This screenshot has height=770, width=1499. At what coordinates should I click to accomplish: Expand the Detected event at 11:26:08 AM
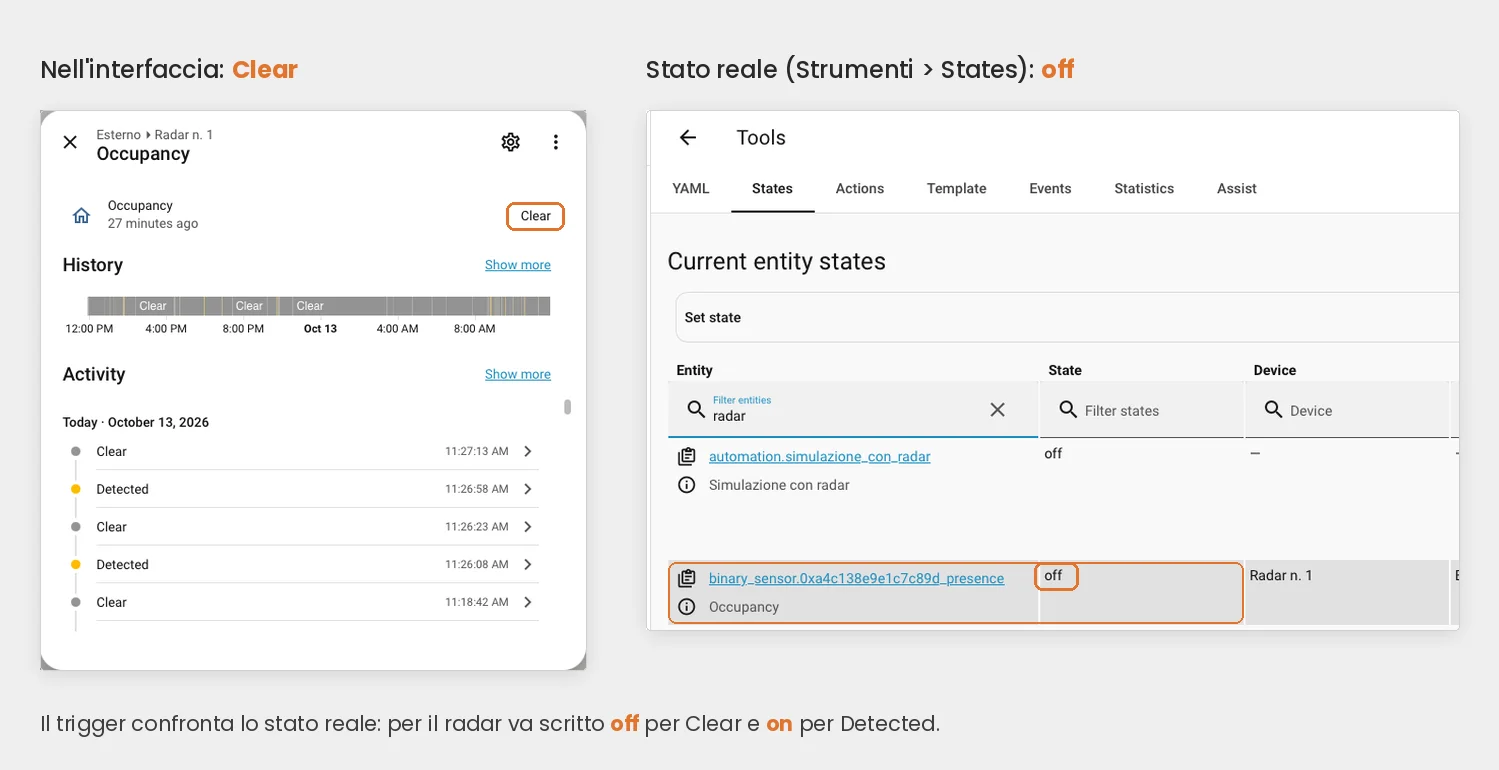tap(528, 564)
